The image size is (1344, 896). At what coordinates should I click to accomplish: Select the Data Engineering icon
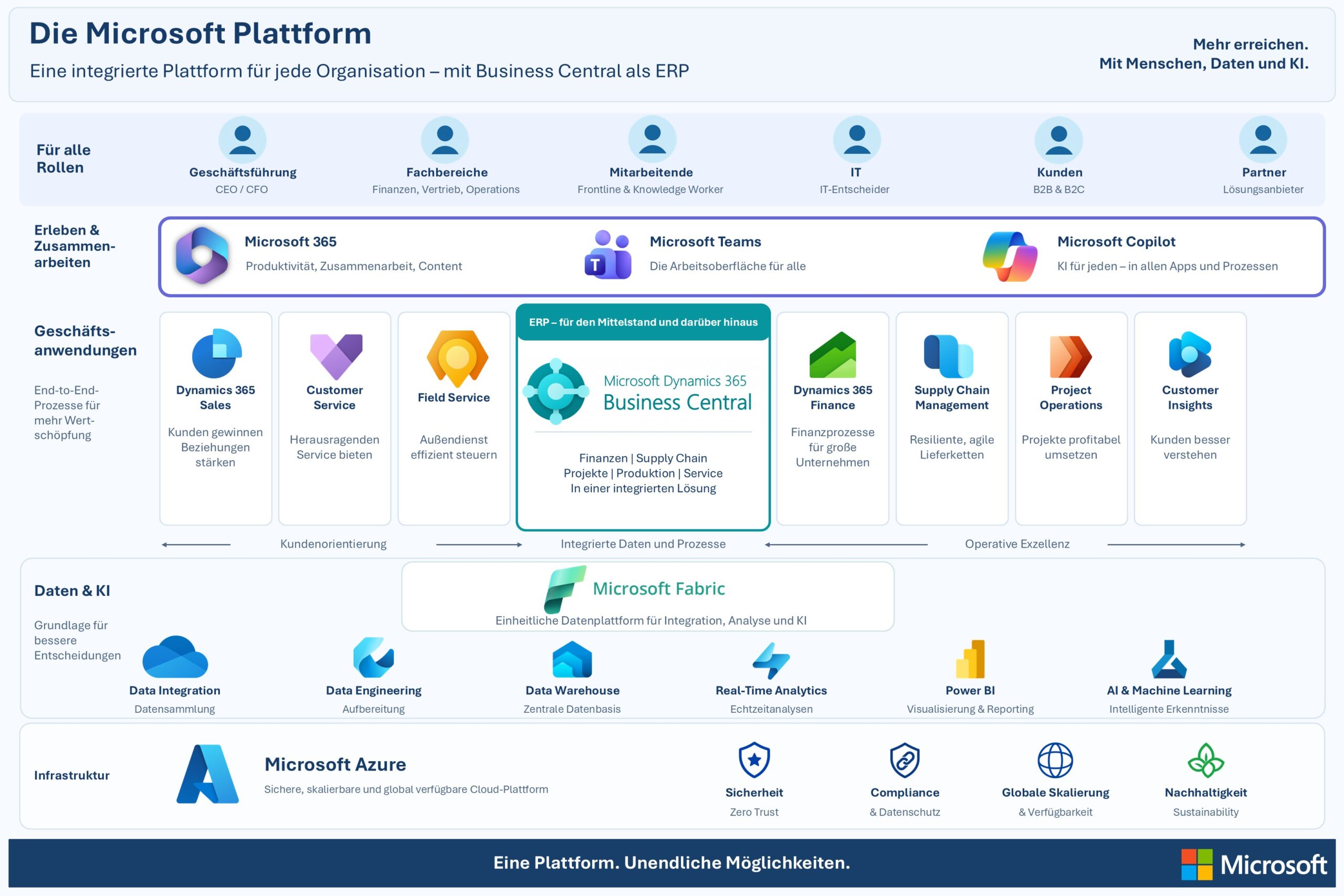tap(373, 657)
